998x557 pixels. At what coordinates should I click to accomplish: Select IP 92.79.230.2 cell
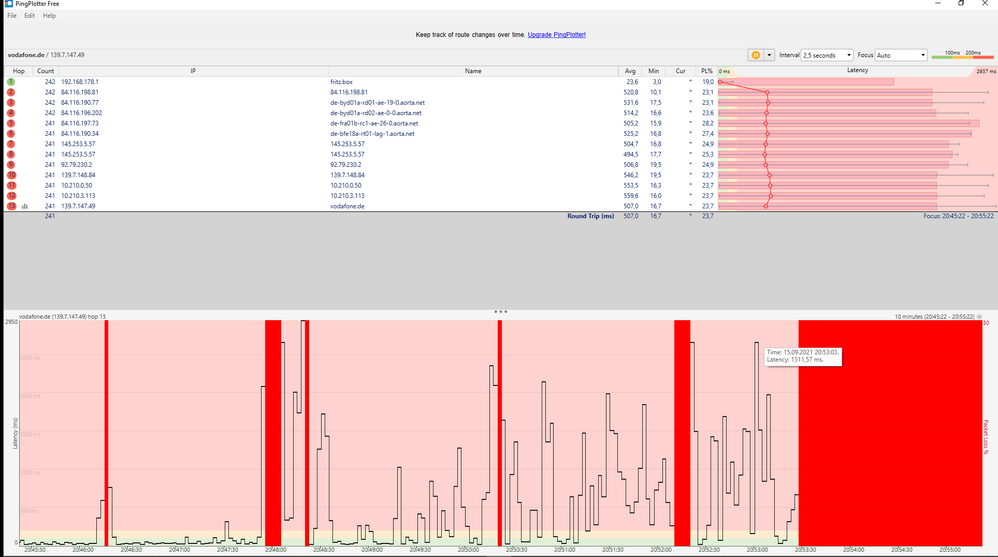pyautogui.click(x=76, y=165)
